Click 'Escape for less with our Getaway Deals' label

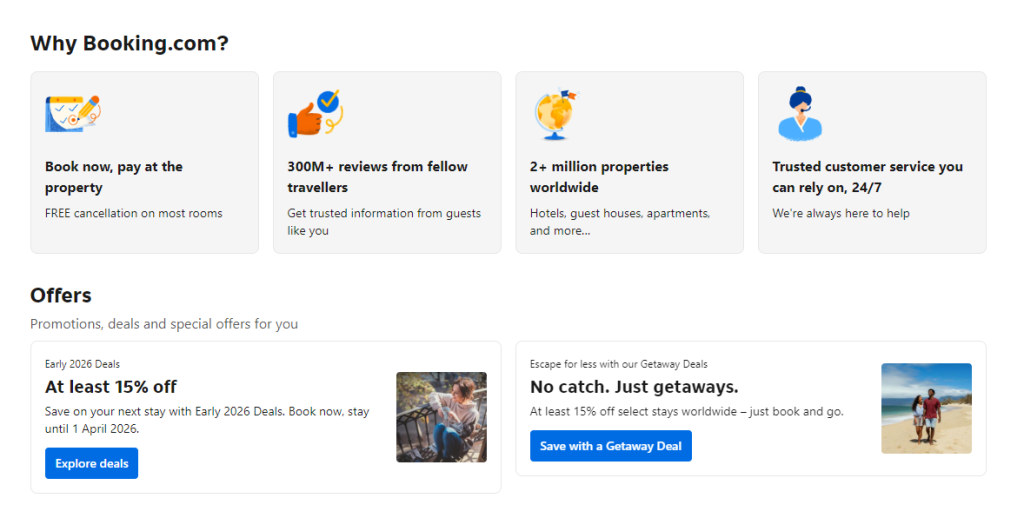click(x=618, y=364)
